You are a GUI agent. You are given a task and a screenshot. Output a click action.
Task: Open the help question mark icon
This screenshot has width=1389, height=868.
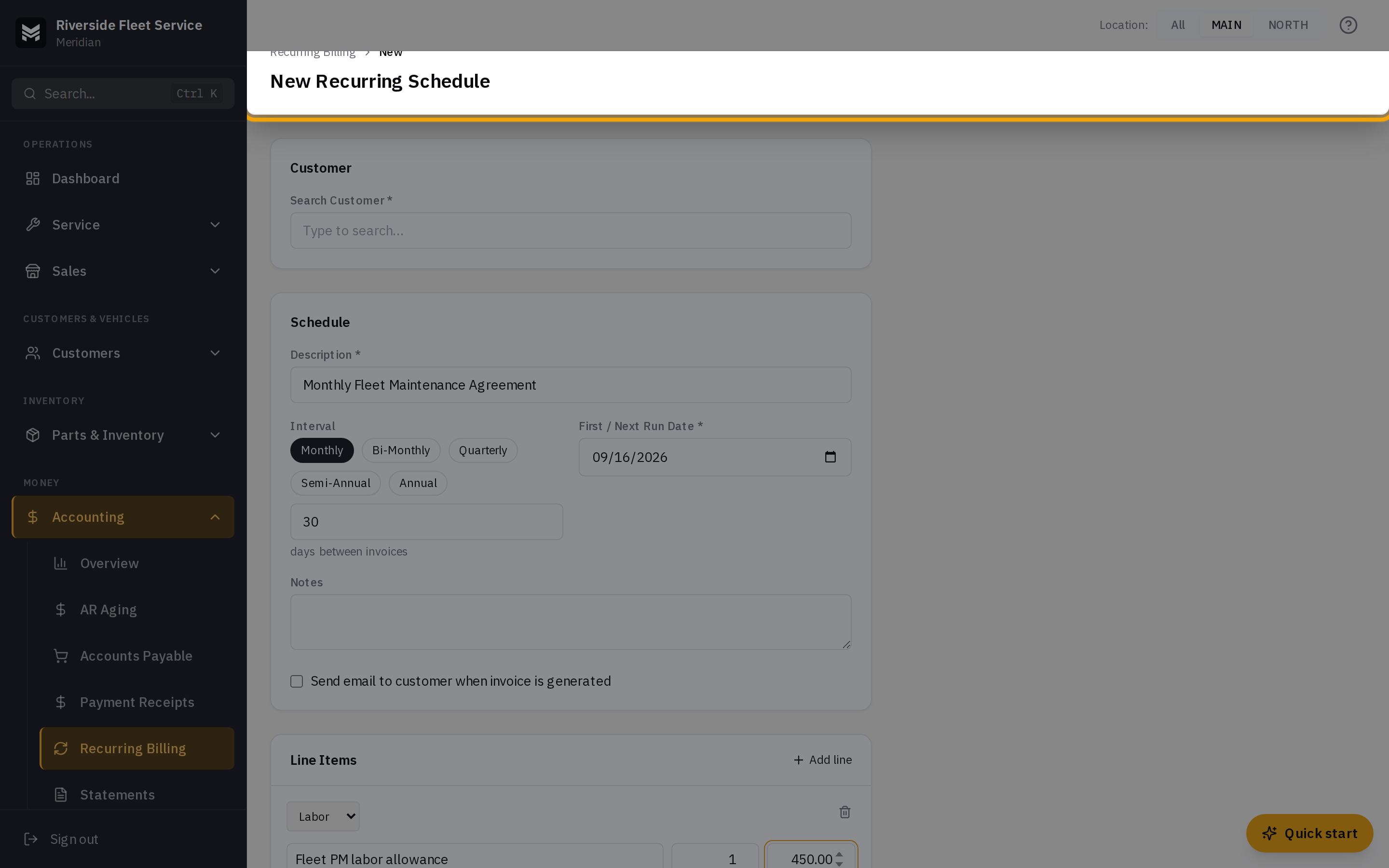tap(1348, 25)
